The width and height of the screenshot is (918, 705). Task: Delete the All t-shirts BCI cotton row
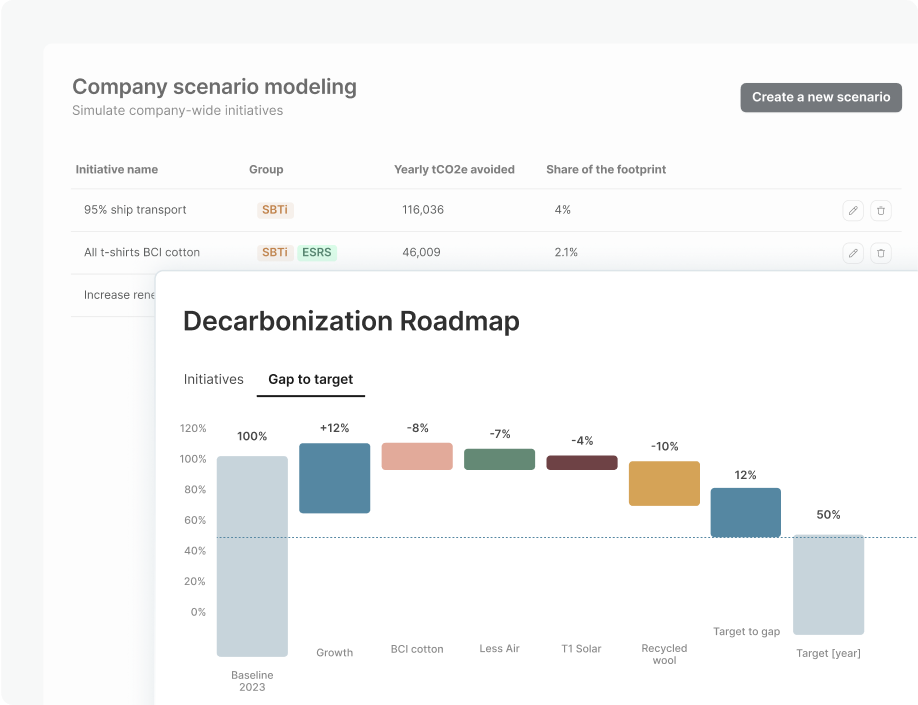(880, 253)
